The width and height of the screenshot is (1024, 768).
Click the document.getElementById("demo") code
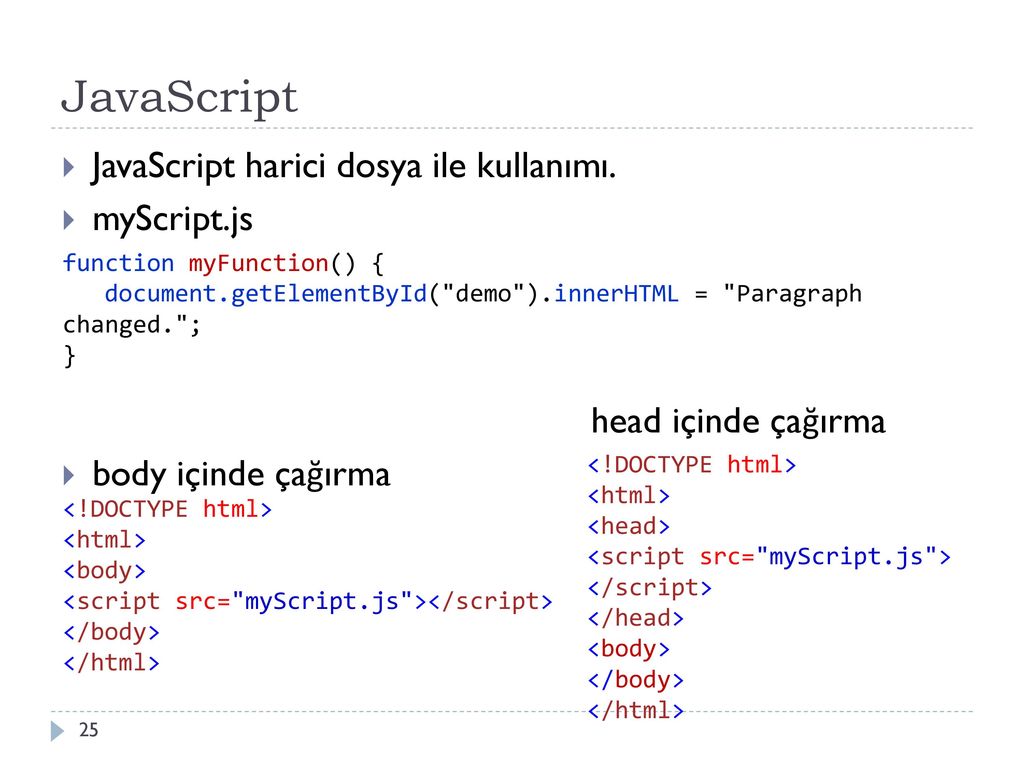pos(321,294)
